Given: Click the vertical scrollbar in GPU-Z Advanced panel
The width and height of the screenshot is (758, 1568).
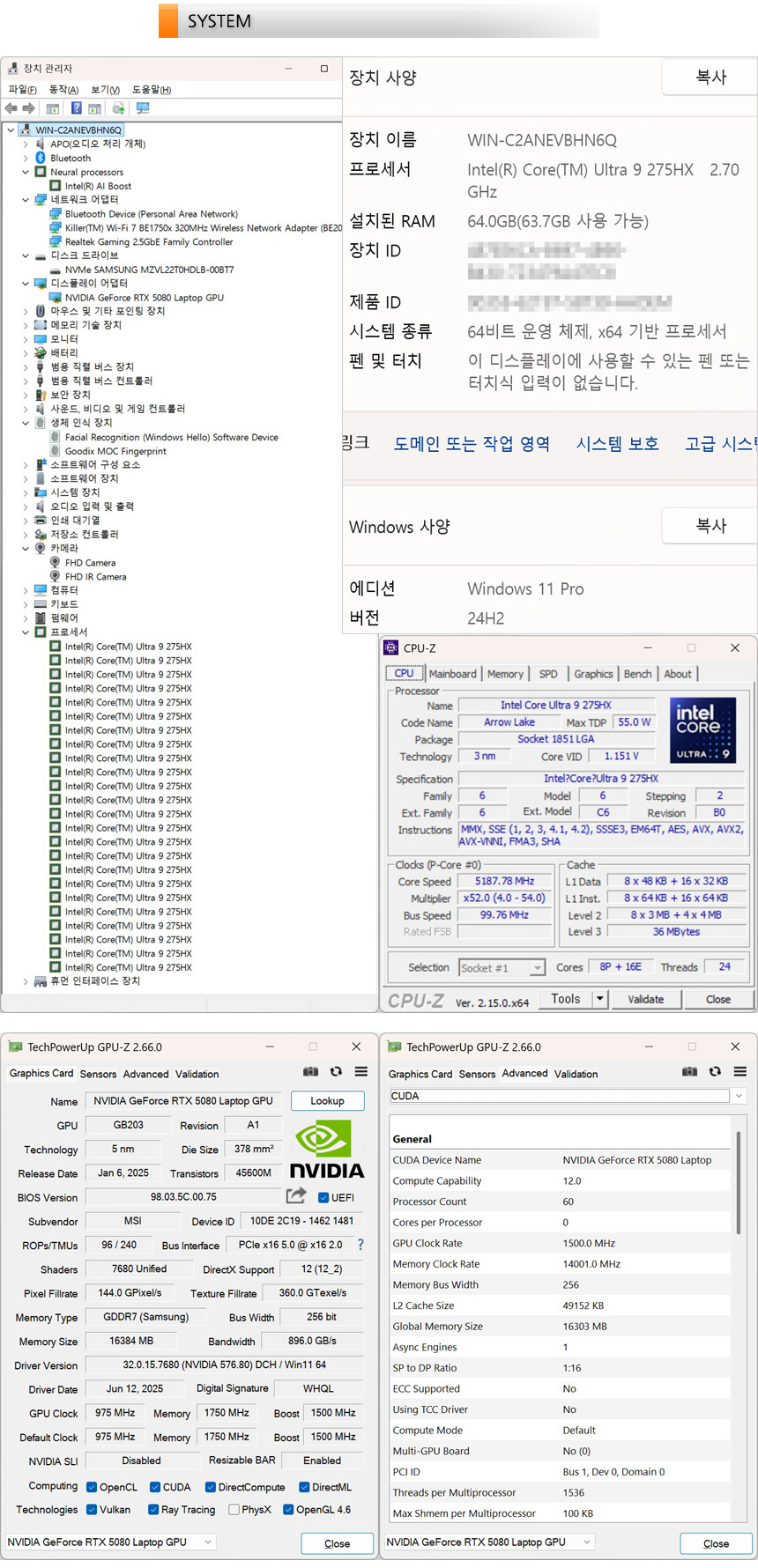Looking at the screenshot, I should pyautogui.click(x=739, y=1180).
